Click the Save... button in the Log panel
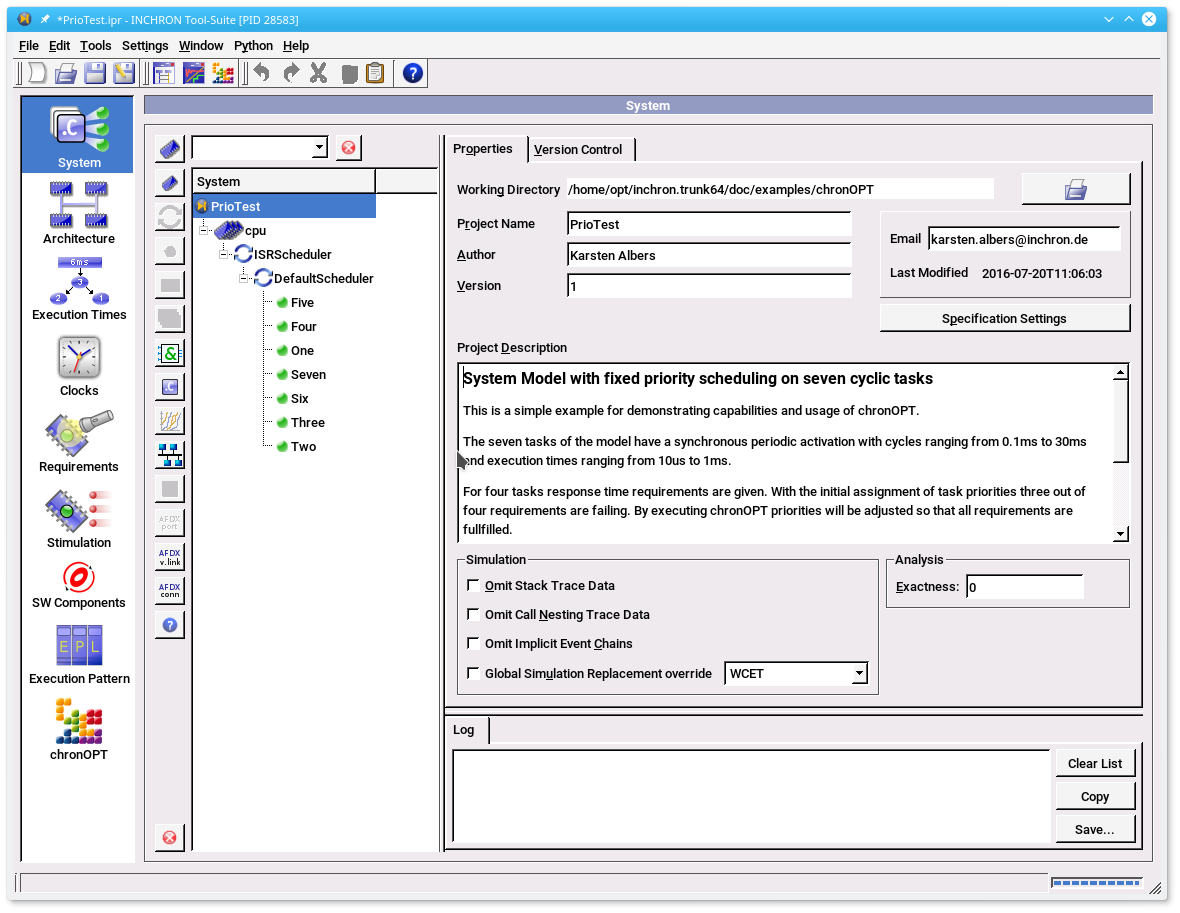The image size is (1180, 913). pos(1094,829)
